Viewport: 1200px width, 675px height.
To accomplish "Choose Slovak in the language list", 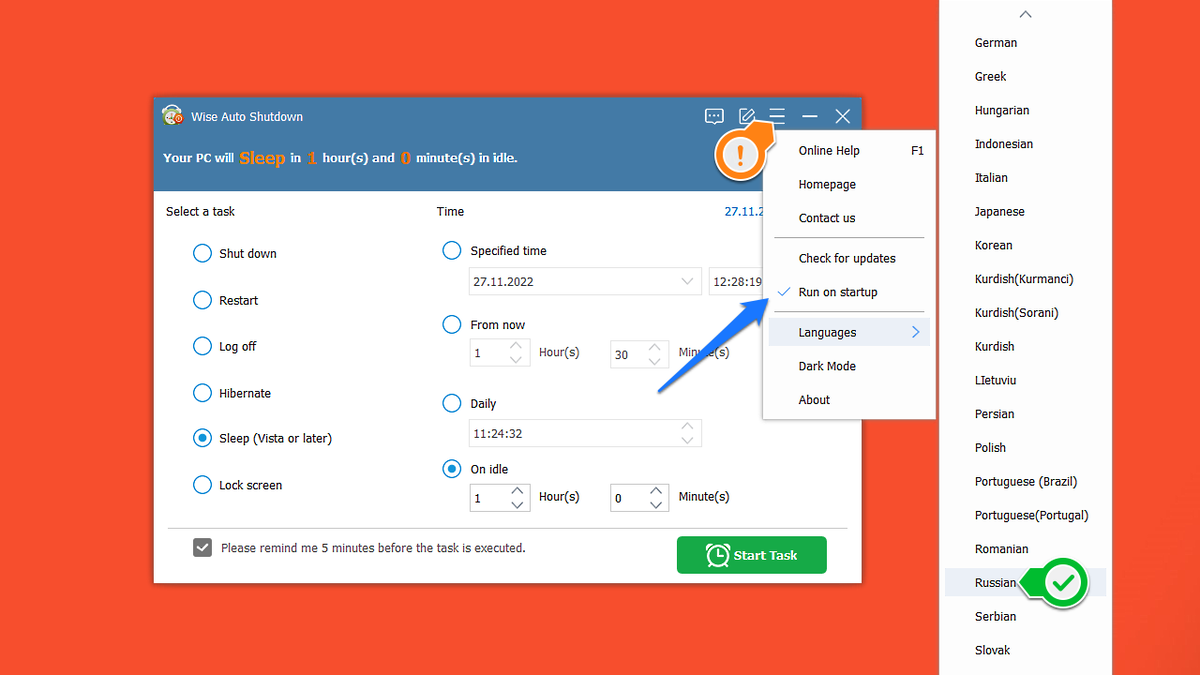I will coord(1026,650).
